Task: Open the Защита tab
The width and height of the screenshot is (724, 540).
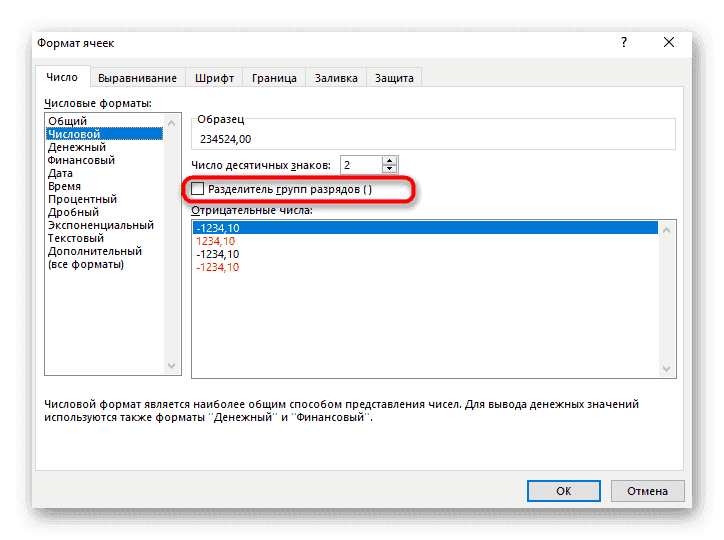Action: pos(394,78)
